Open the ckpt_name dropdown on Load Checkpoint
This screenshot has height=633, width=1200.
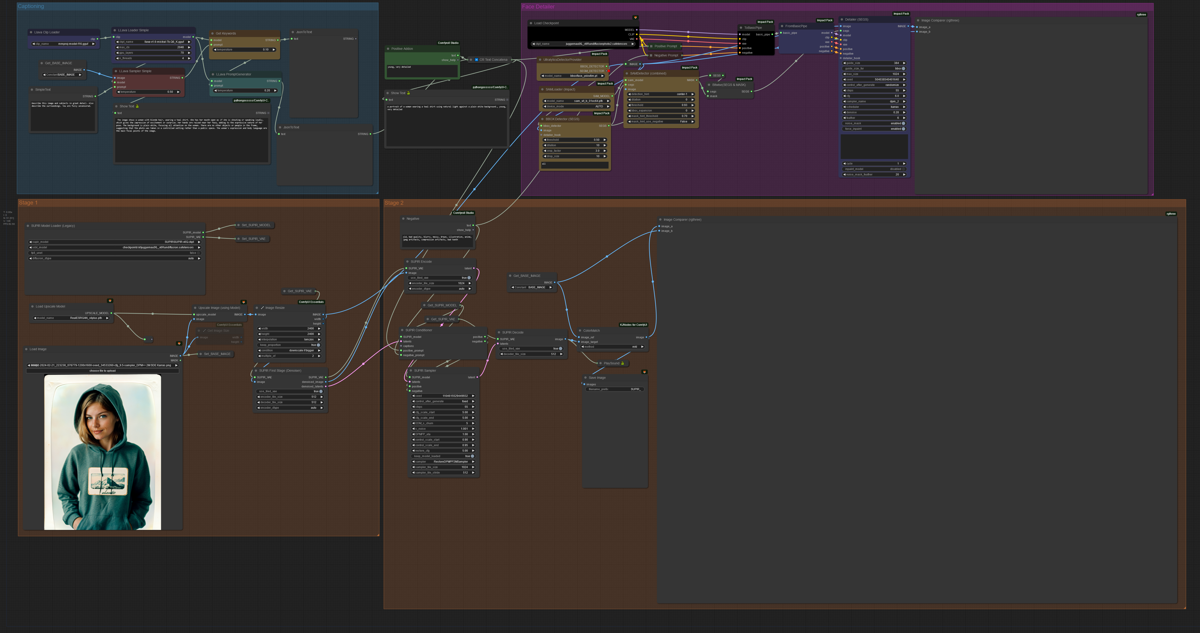point(582,44)
